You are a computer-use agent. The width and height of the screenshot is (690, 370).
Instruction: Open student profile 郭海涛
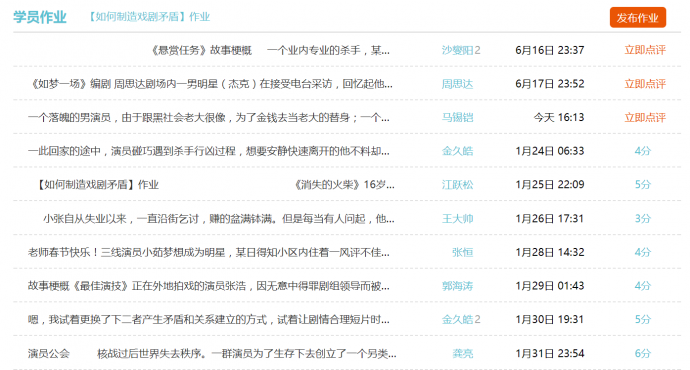pyautogui.click(x=457, y=286)
